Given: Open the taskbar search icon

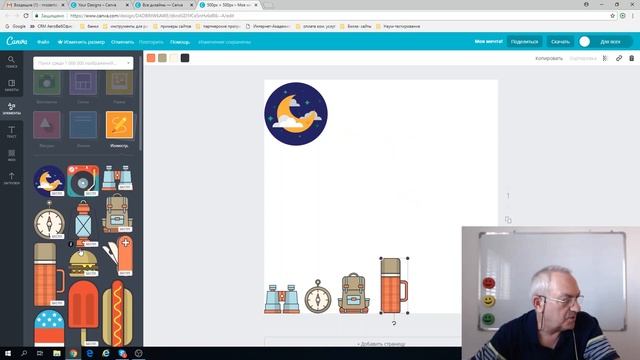Looking at the screenshot, I should [x=24, y=353].
